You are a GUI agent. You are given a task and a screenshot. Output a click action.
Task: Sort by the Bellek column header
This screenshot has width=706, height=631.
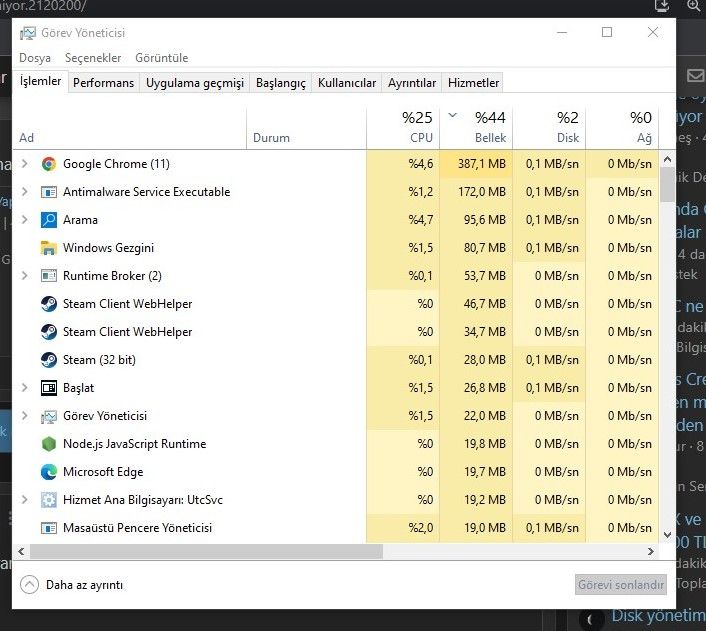pyautogui.click(x=476, y=128)
